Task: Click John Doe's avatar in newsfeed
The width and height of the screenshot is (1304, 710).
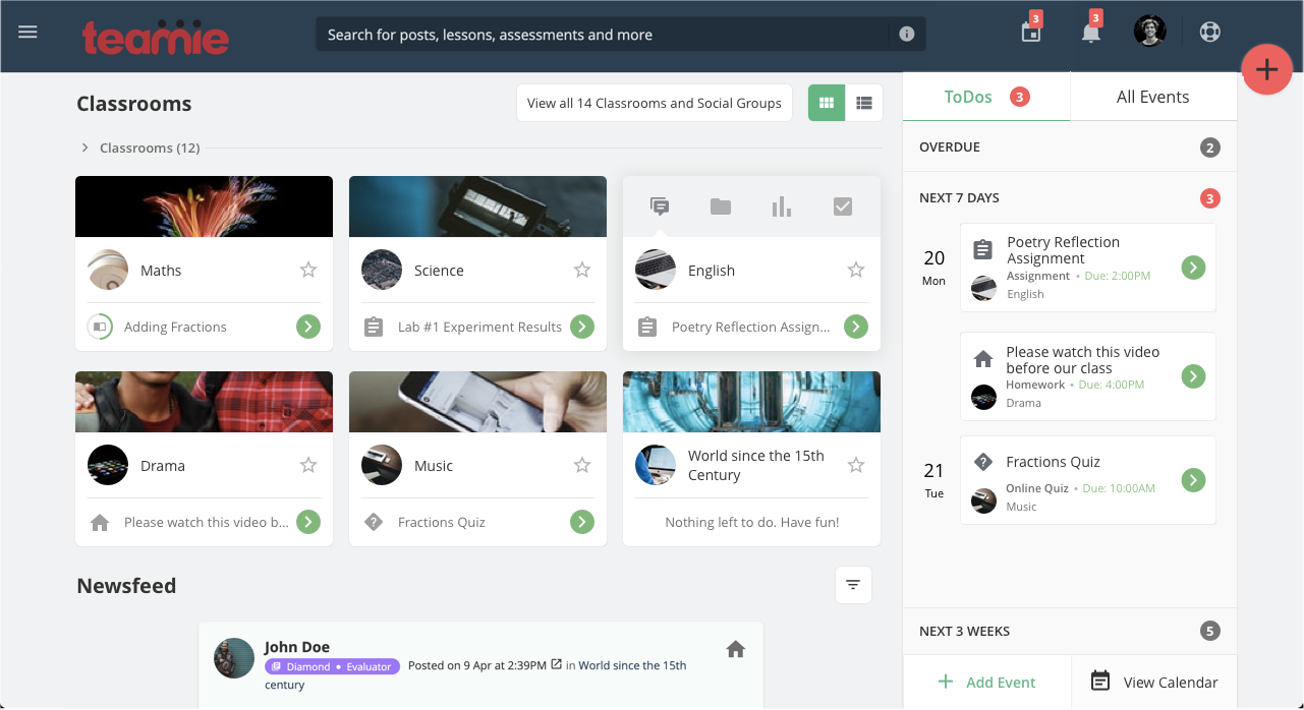Action: (234, 658)
